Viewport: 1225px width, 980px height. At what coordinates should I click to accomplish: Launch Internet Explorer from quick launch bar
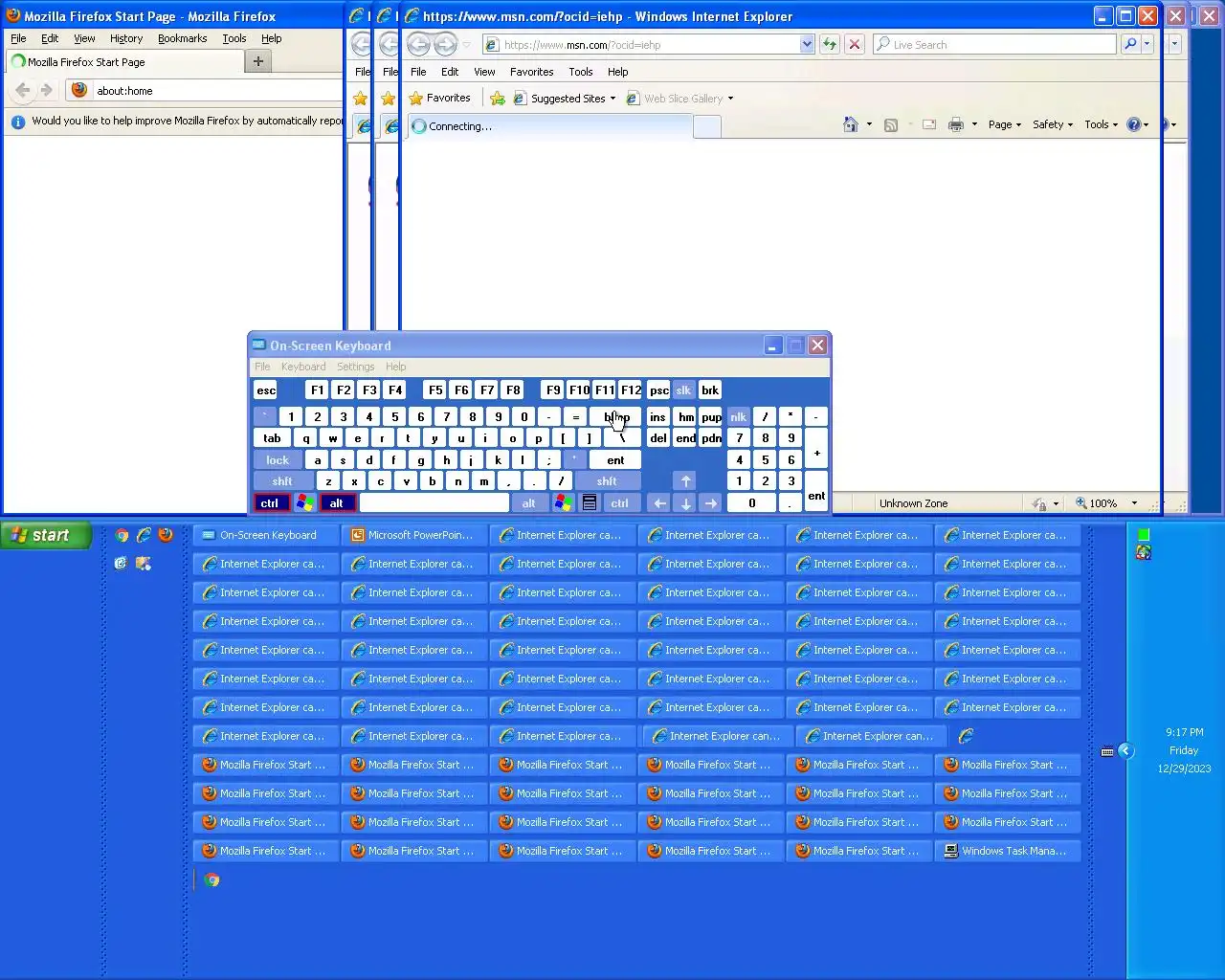tap(144, 535)
